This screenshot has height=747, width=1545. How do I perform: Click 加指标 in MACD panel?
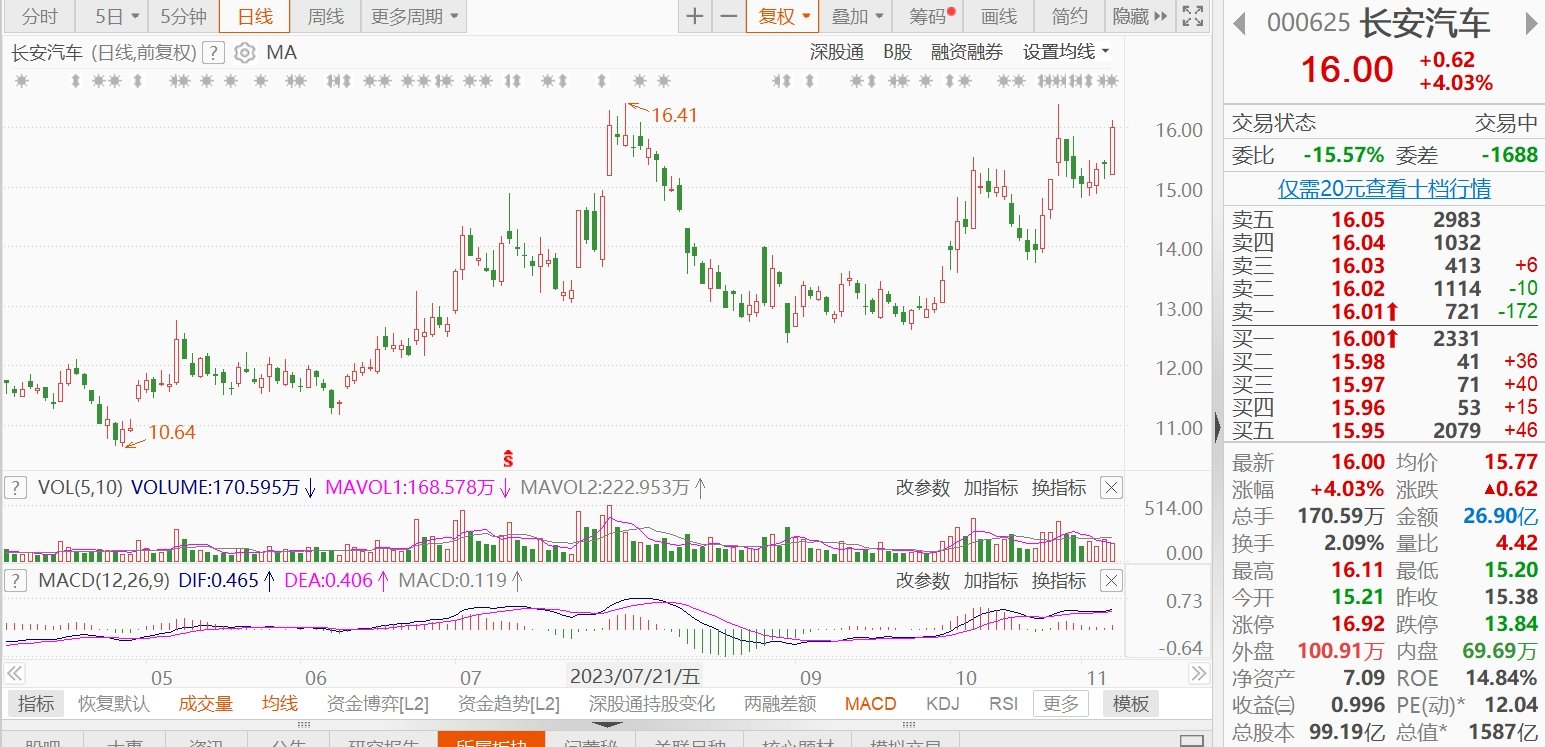pos(990,580)
